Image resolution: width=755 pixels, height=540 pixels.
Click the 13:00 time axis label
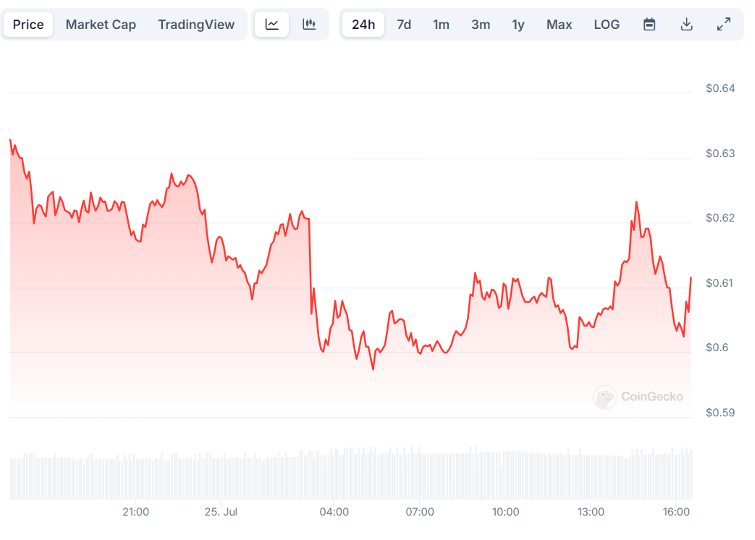tap(591, 512)
